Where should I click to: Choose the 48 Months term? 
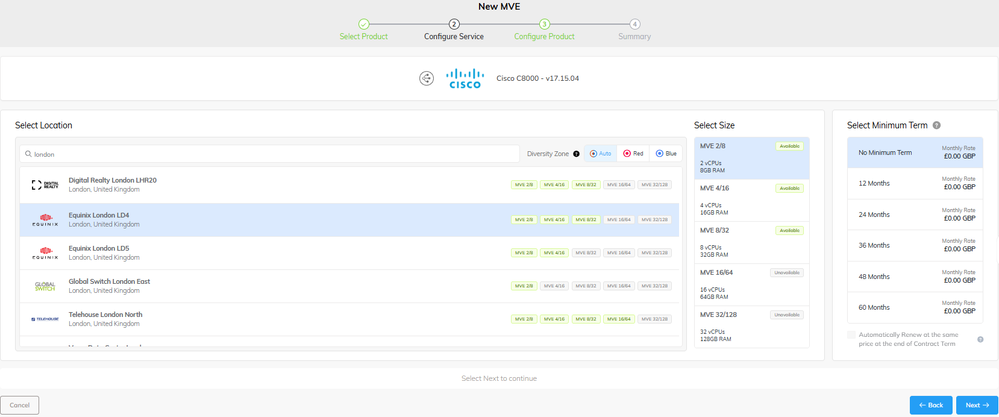[x=914, y=277]
